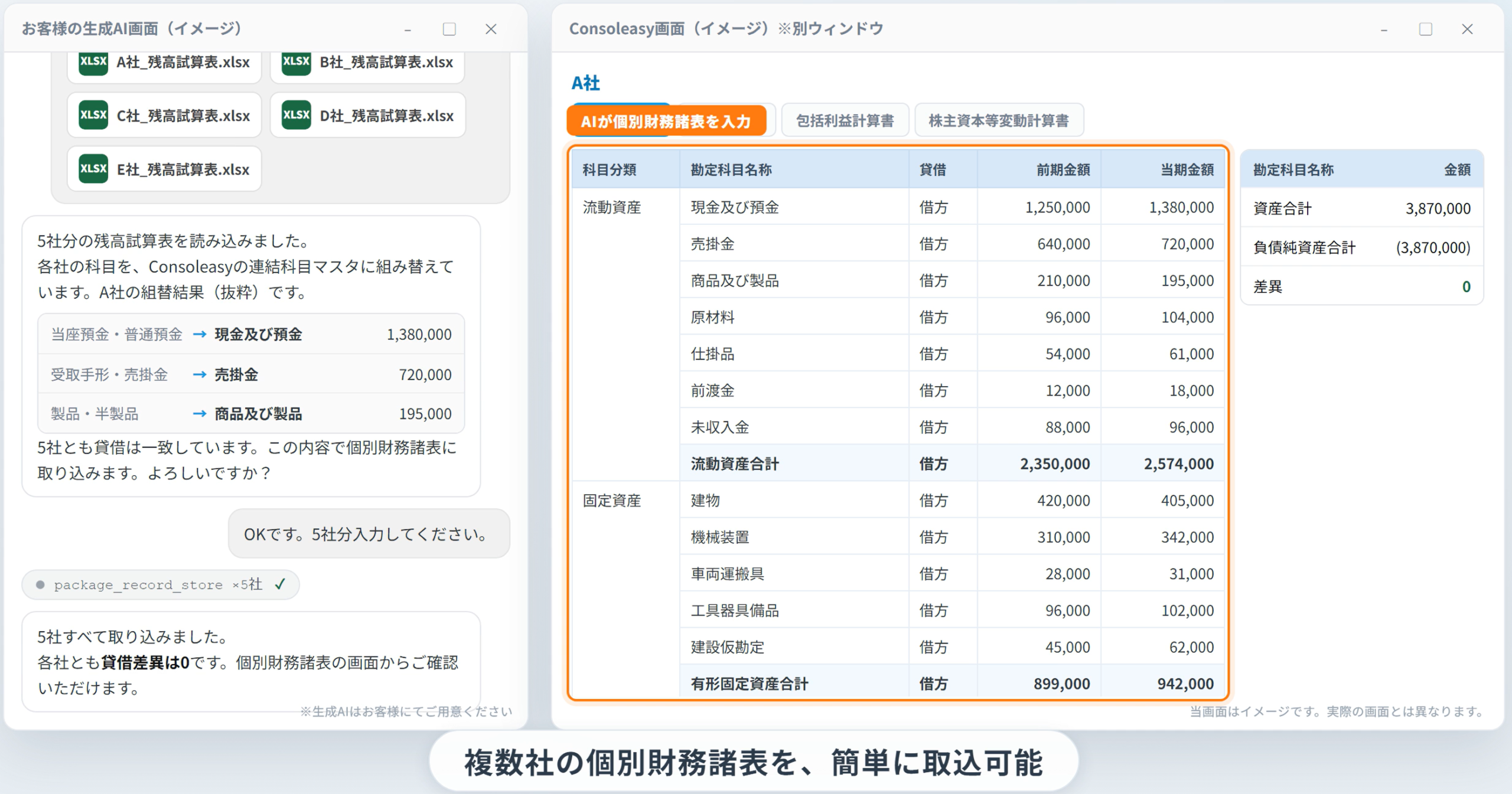
Task: Click the 製品・半製品 mapping row
Action: click(x=251, y=413)
